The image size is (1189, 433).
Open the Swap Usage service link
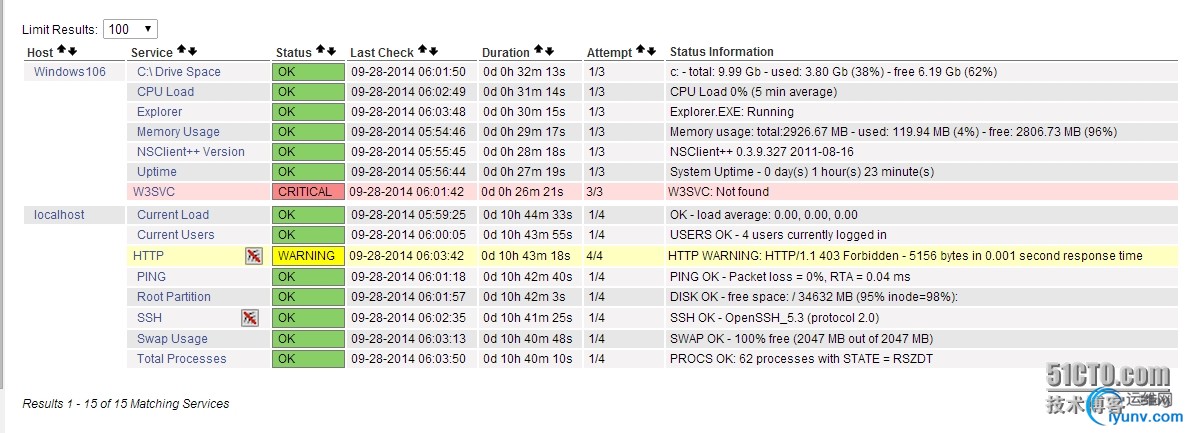pyautogui.click(x=172, y=339)
